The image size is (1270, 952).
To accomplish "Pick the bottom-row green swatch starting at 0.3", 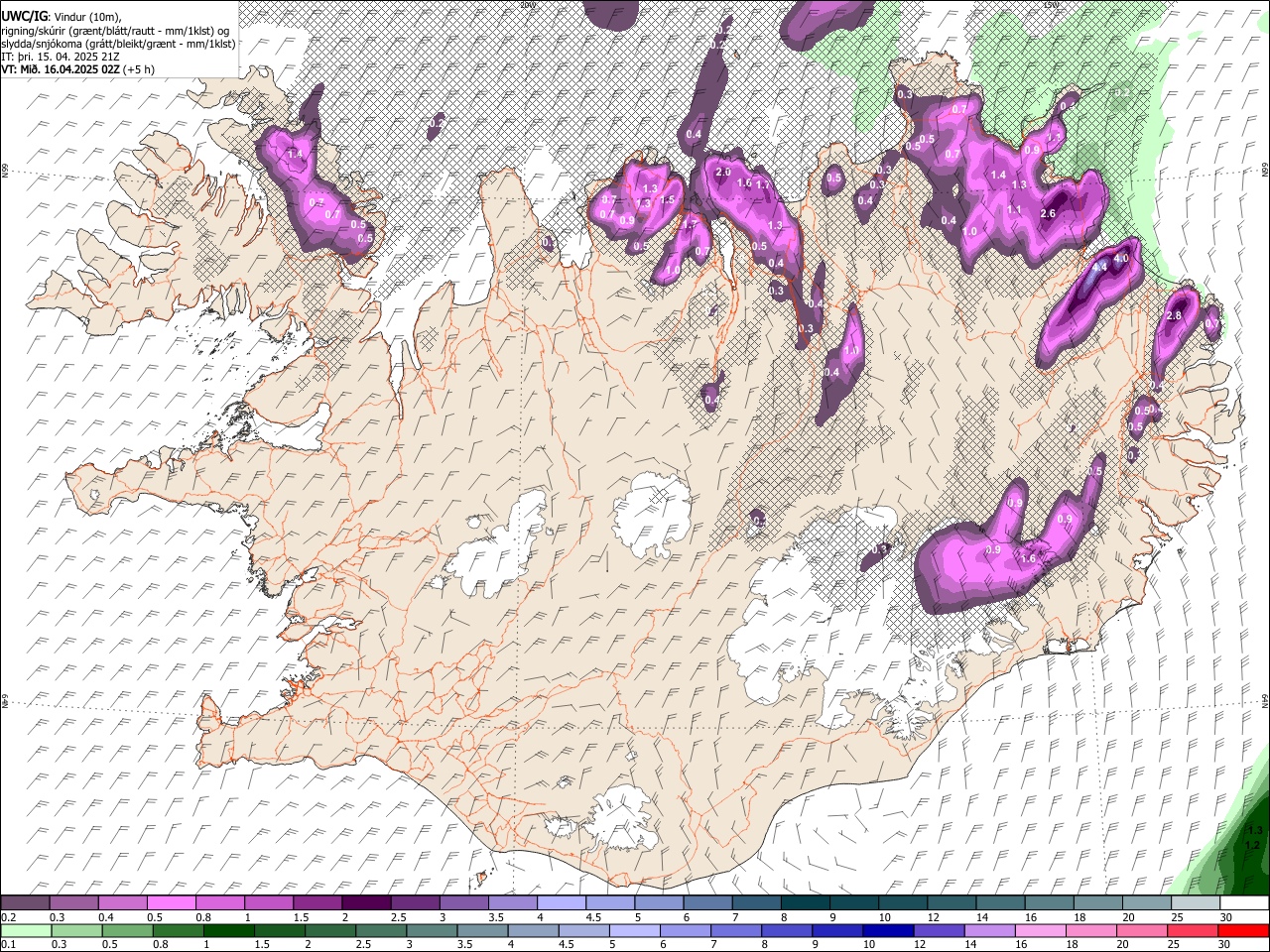I will [76, 930].
